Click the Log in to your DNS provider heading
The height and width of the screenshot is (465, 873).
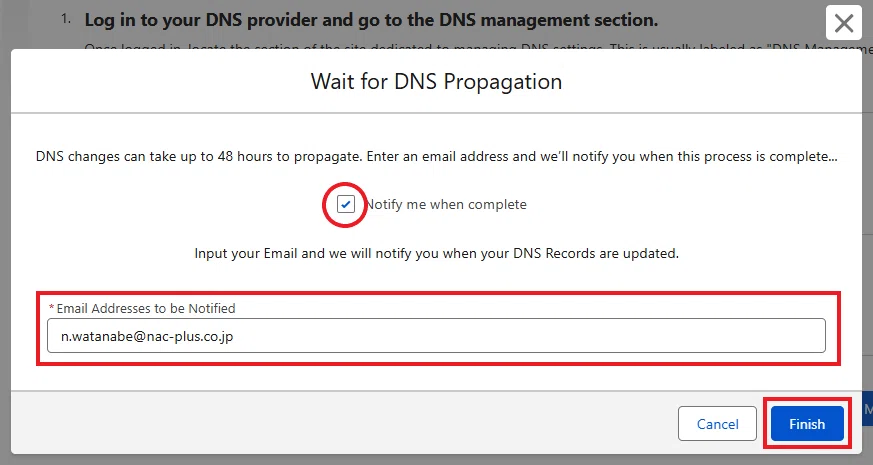tap(371, 20)
